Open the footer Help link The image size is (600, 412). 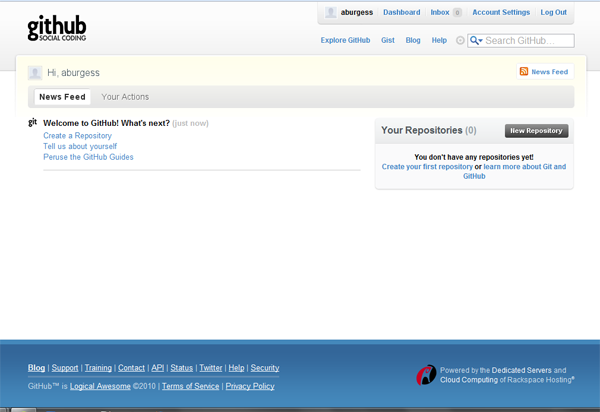[236, 368]
